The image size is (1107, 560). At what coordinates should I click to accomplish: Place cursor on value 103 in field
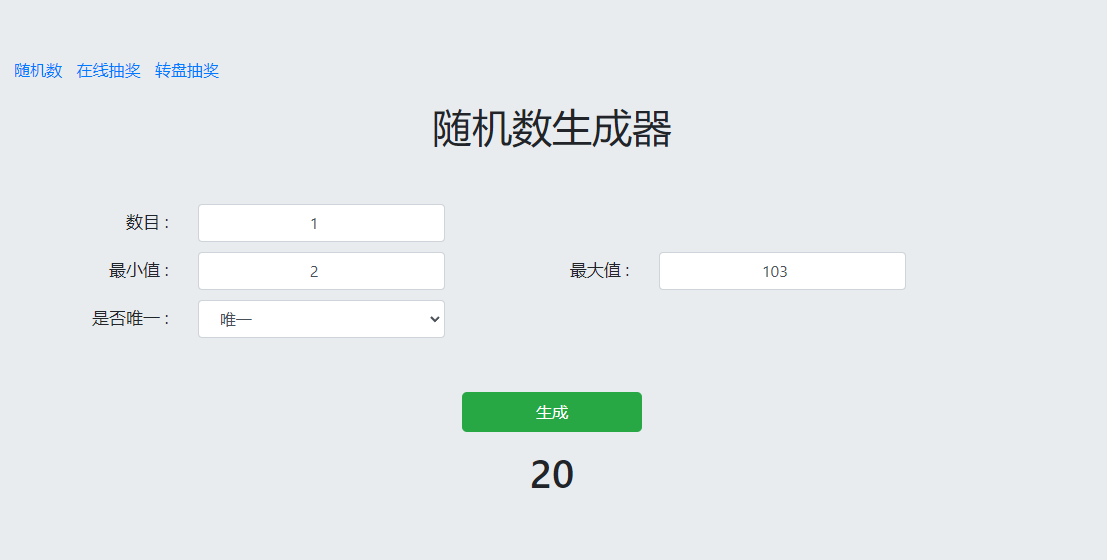pyautogui.click(x=775, y=272)
